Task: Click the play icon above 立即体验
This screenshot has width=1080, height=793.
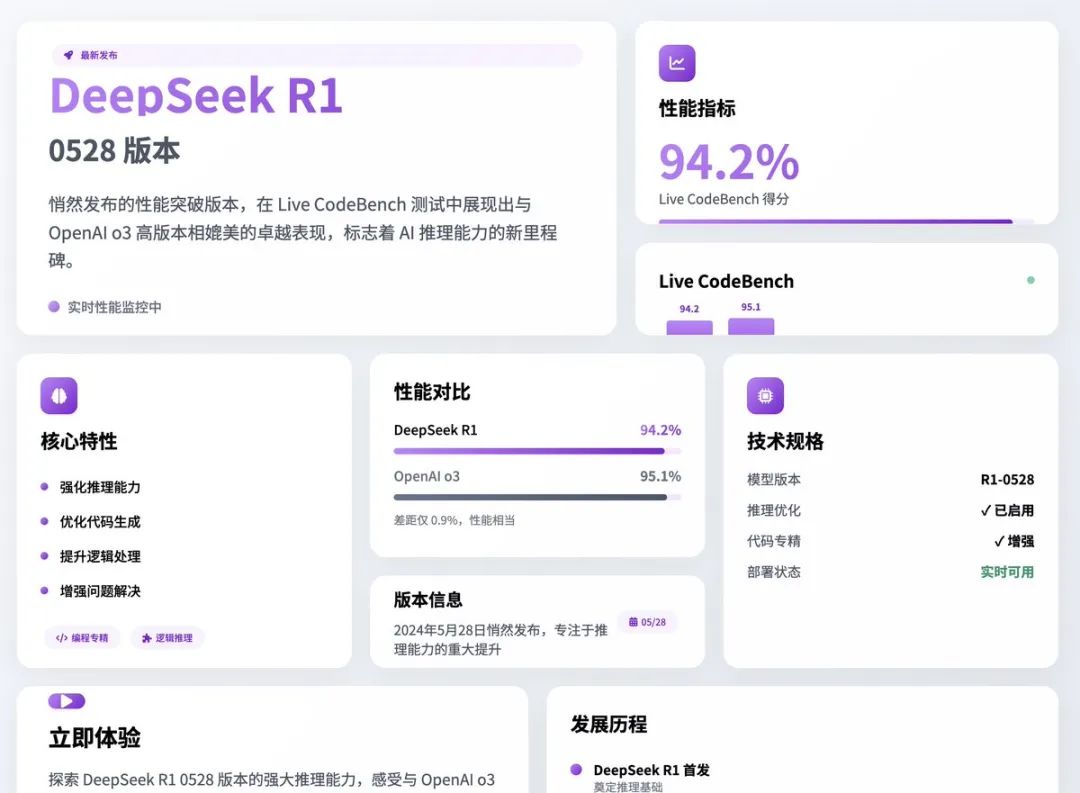Action: click(67, 701)
